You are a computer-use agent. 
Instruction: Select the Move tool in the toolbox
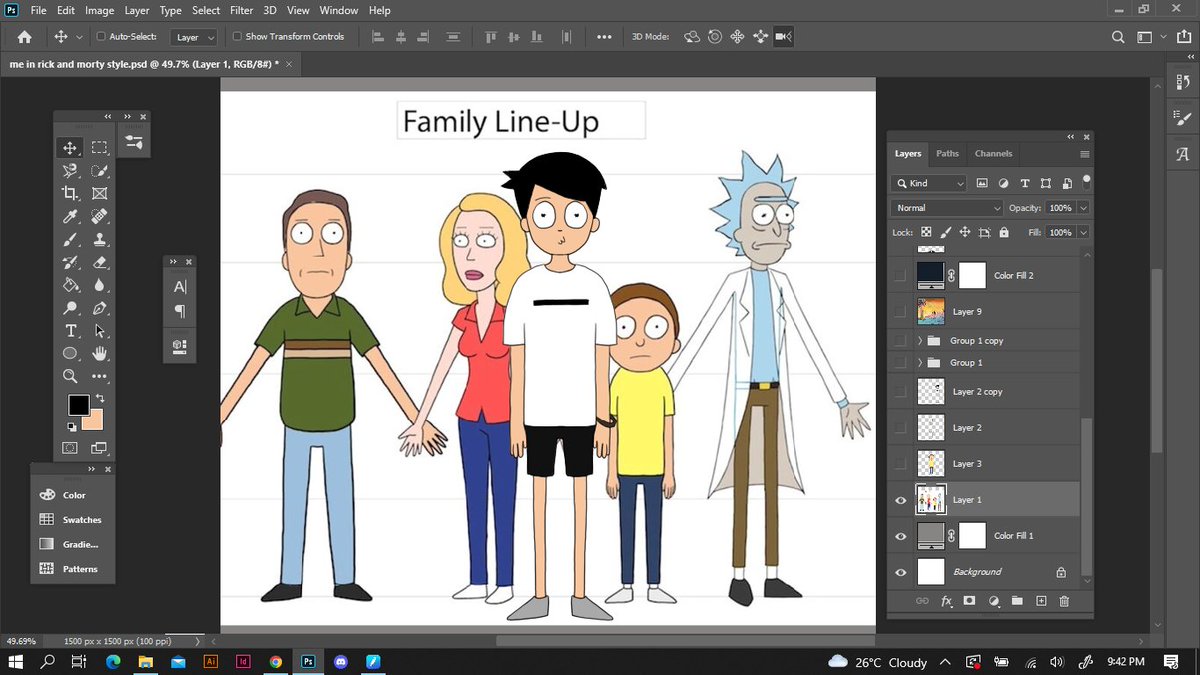pyautogui.click(x=70, y=148)
